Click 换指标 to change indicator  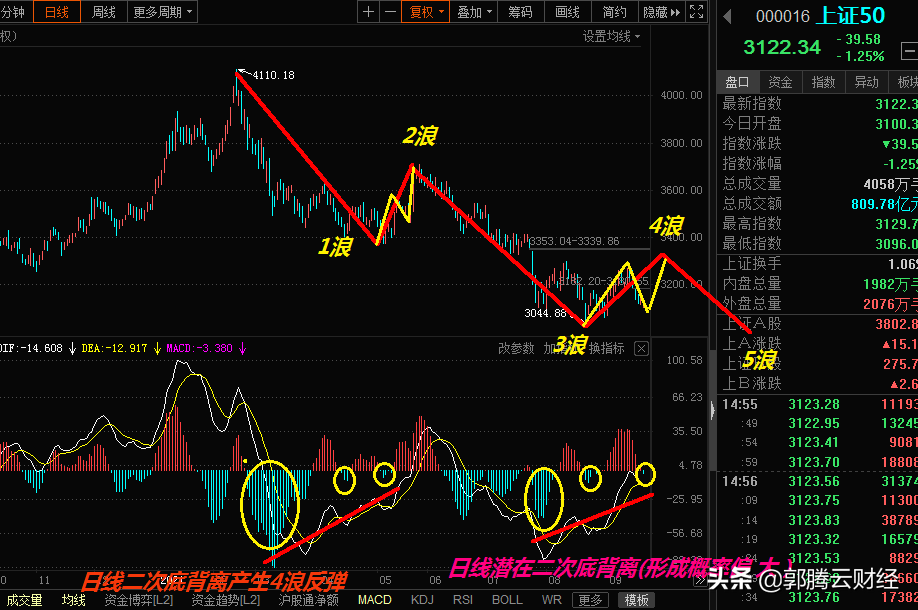pos(607,348)
